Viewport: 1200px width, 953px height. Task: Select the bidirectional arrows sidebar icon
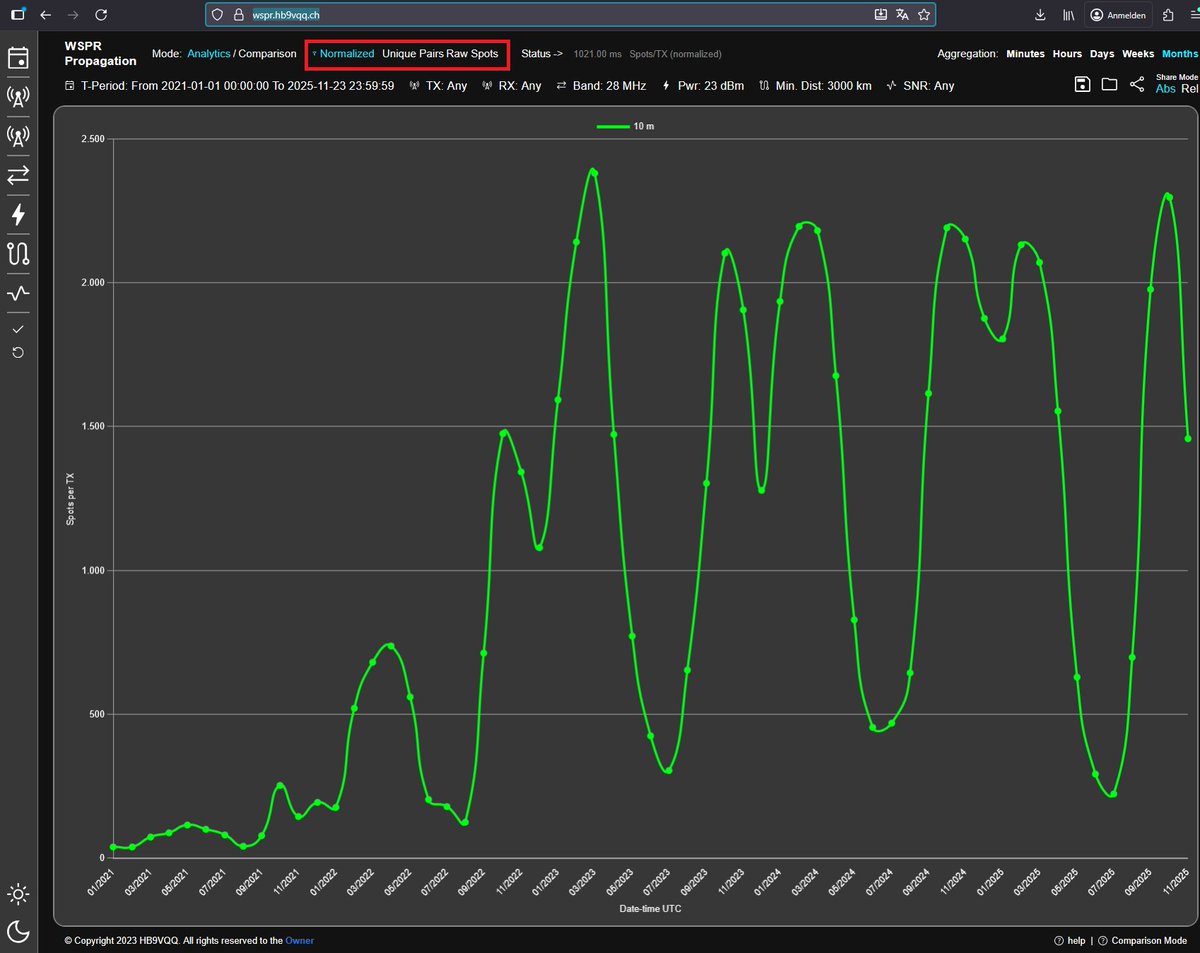coord(18,175)
